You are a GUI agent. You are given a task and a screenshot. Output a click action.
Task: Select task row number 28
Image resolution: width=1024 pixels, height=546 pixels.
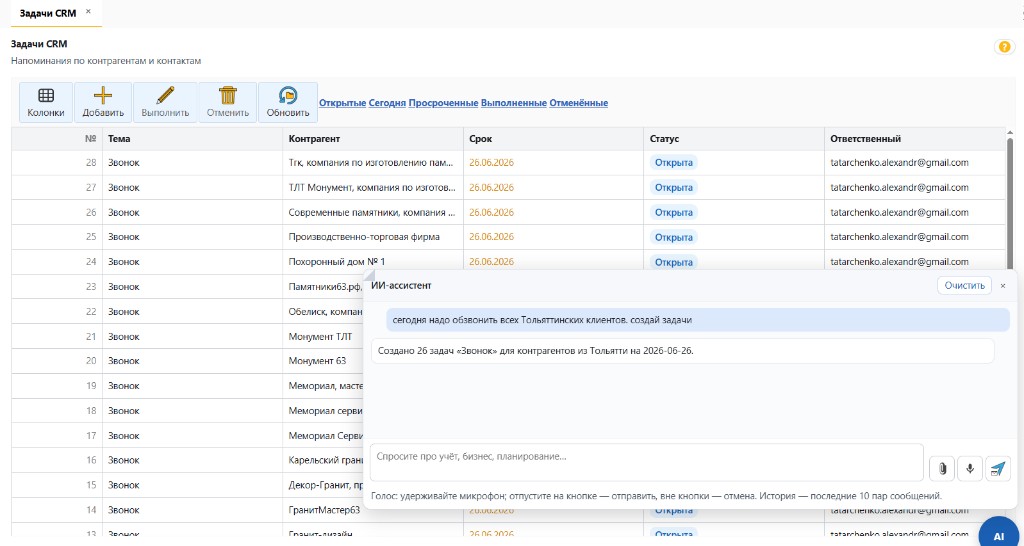508,163
